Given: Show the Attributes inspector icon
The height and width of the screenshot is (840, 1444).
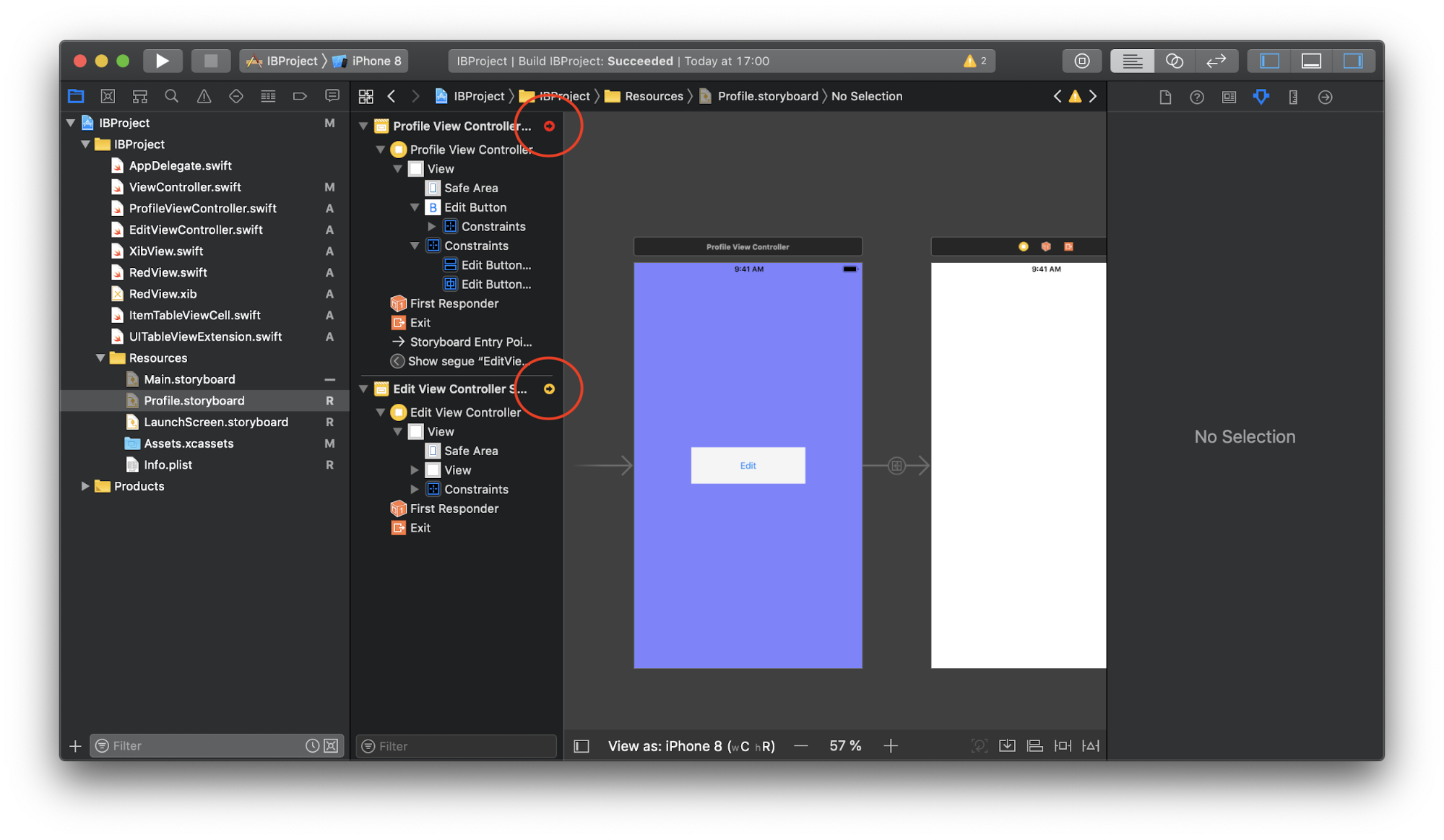Looking at the screenshot, I should [x=1261, y=97].
